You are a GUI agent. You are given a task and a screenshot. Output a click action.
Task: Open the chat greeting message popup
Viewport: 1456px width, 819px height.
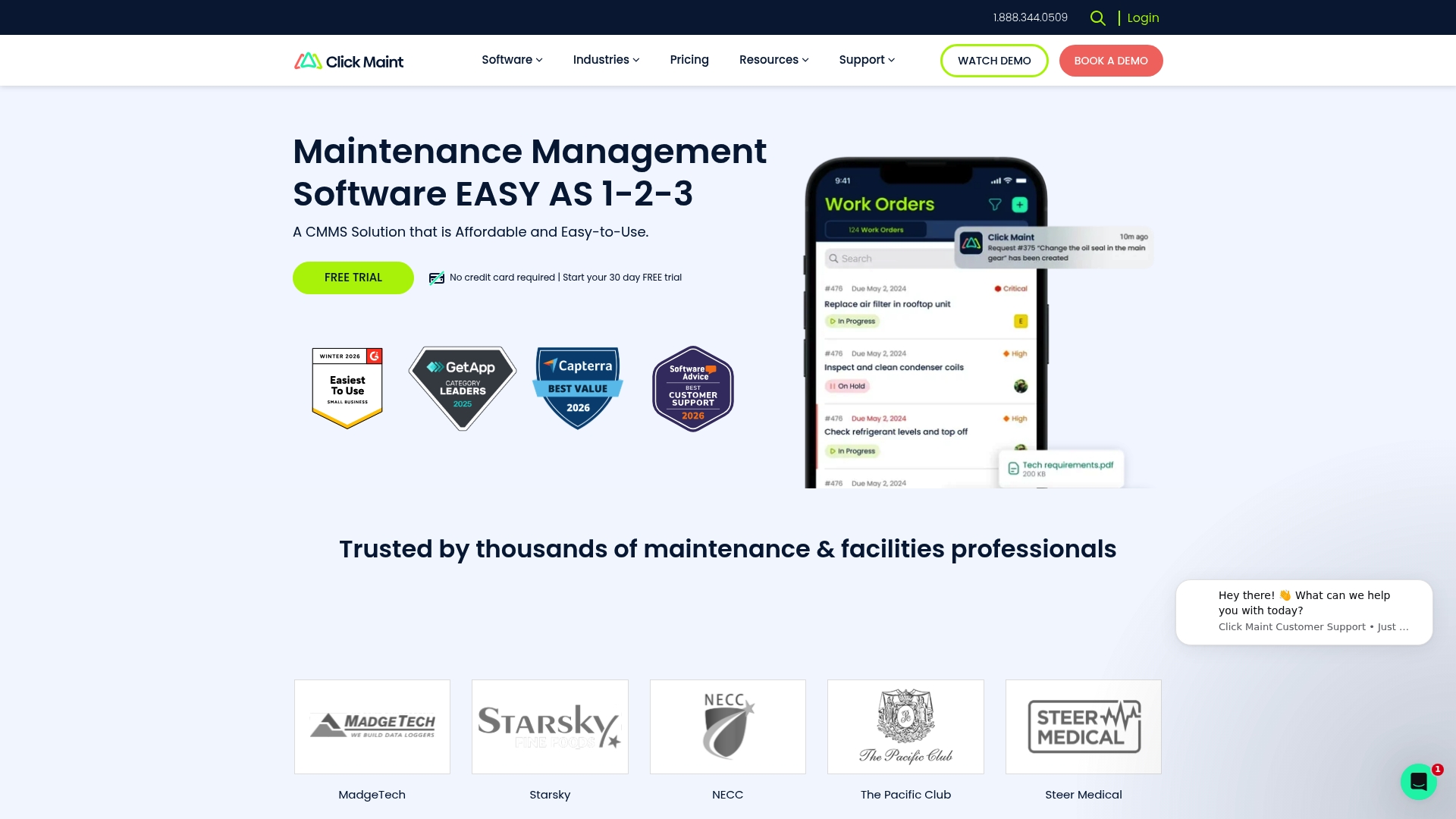click(x=1304, y=613)
